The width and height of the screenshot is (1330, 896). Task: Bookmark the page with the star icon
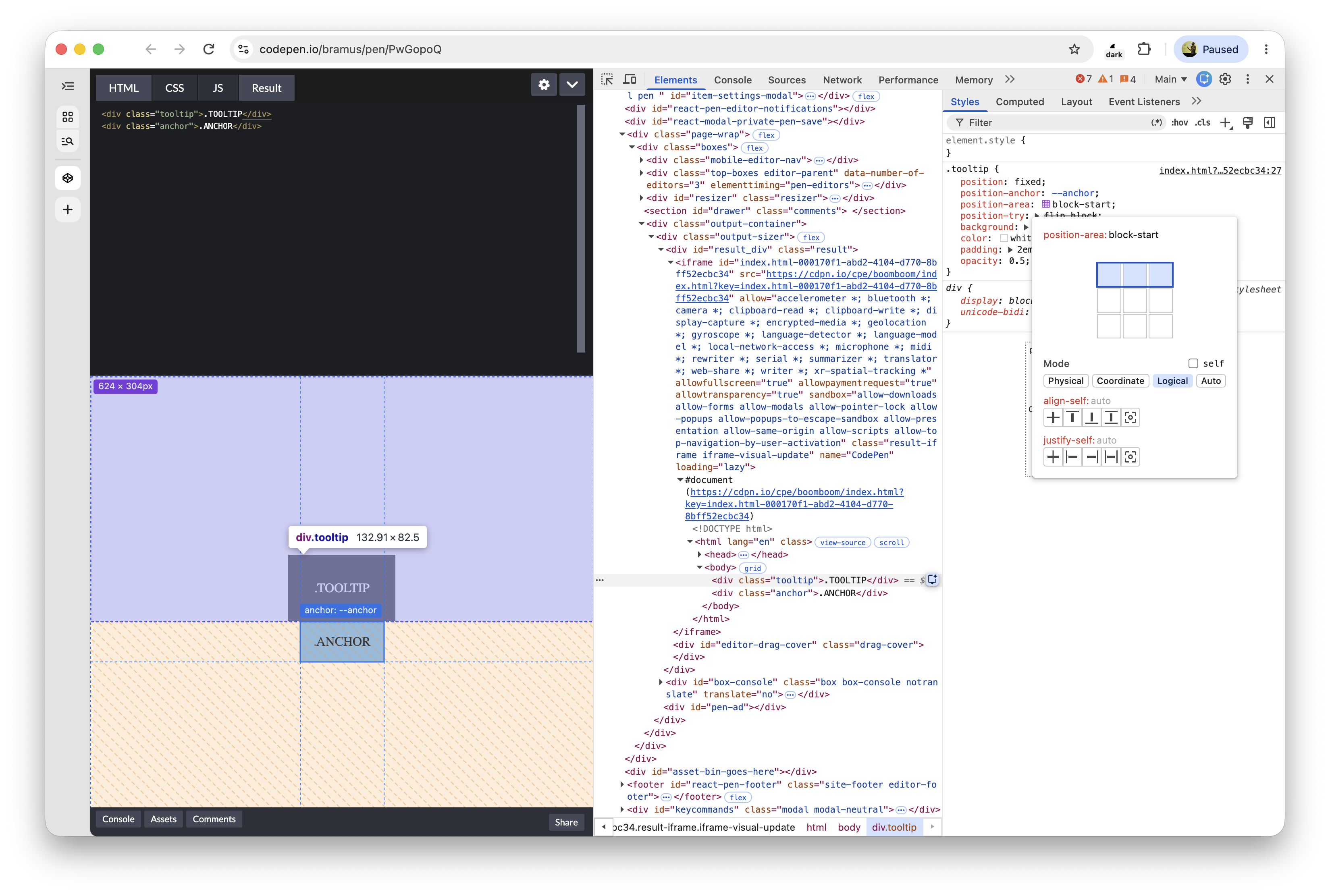(1074, 49)
